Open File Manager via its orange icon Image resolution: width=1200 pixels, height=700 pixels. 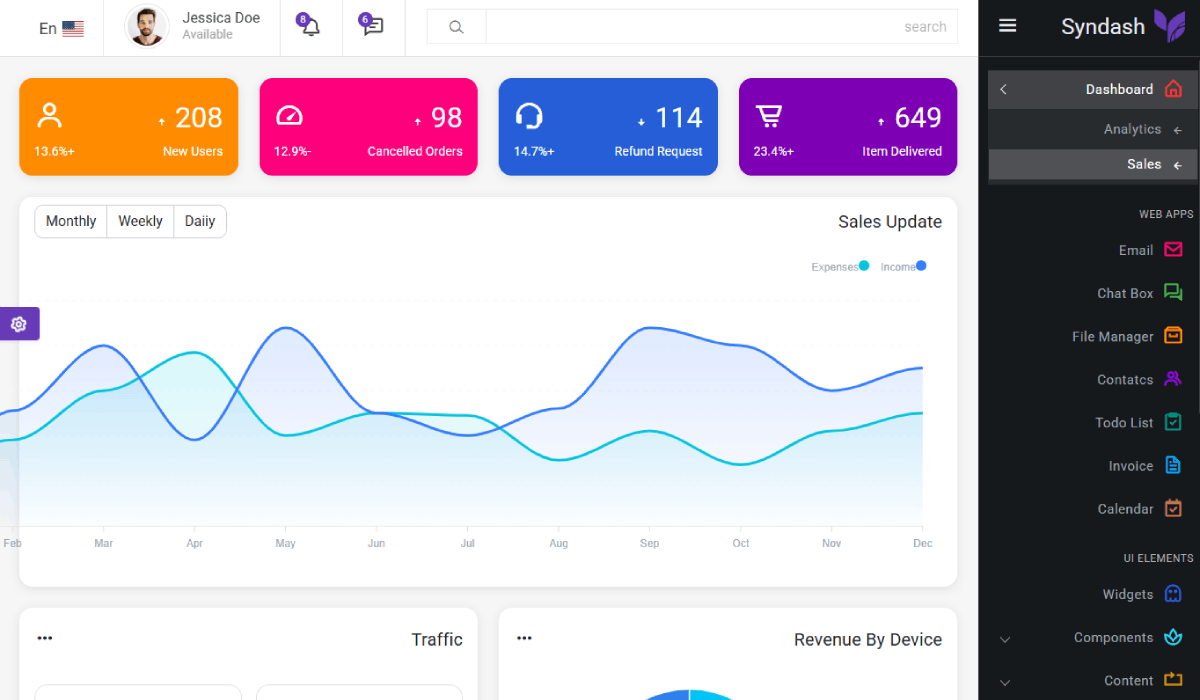point(1174,336)
